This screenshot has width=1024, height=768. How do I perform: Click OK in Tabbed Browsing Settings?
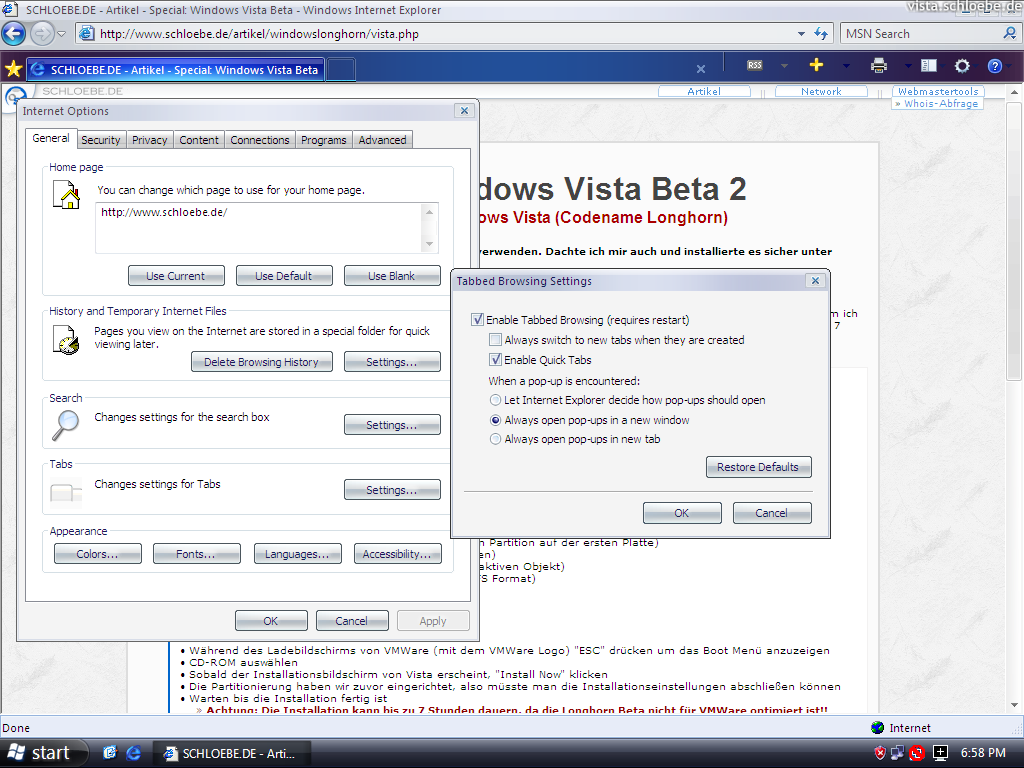point(682,513)
